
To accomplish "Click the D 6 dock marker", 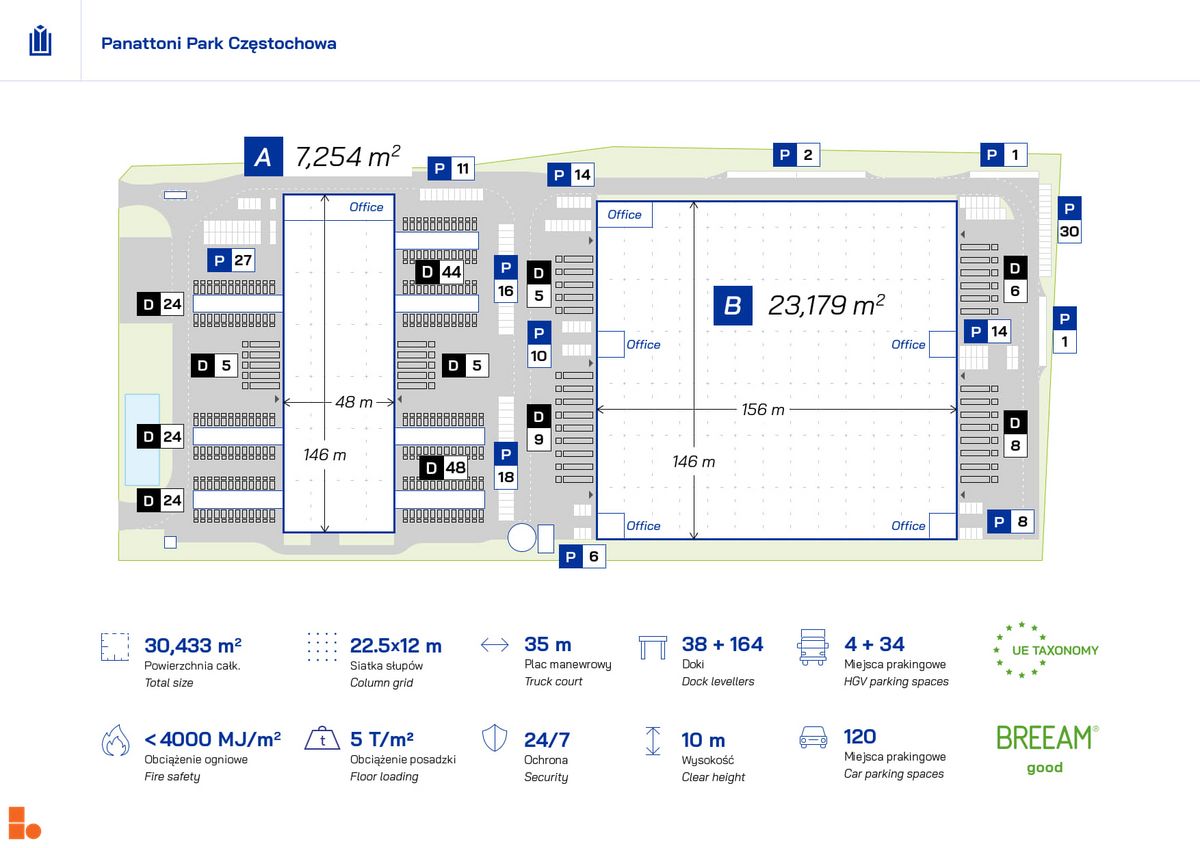I will click(x=1015, y=279).
